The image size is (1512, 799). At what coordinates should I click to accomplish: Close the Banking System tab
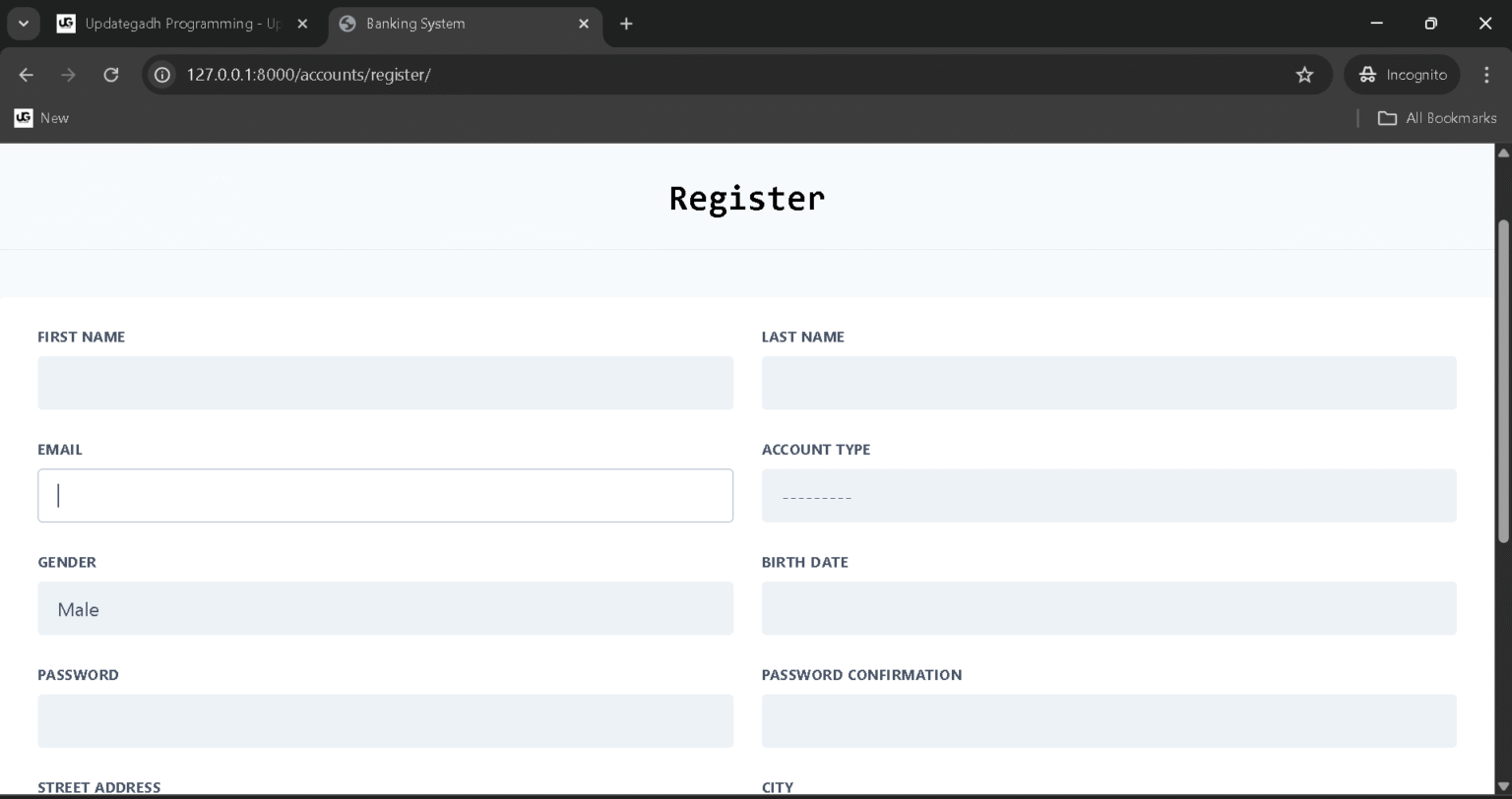tap(584, 24)
